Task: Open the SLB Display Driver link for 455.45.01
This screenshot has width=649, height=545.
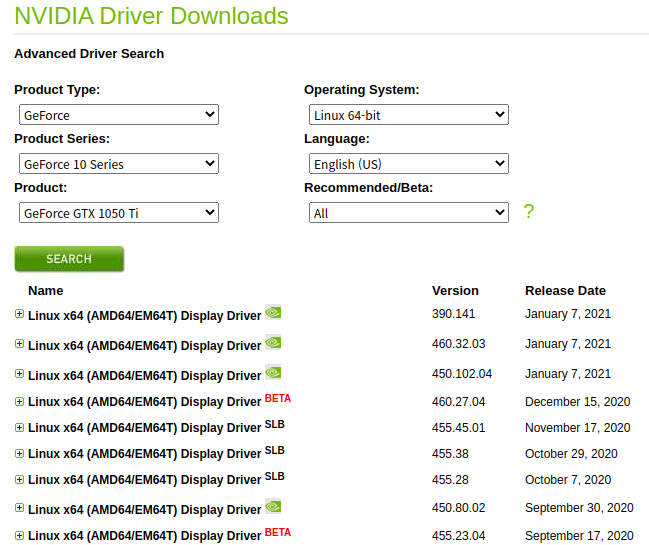Action: click(144, 428)
